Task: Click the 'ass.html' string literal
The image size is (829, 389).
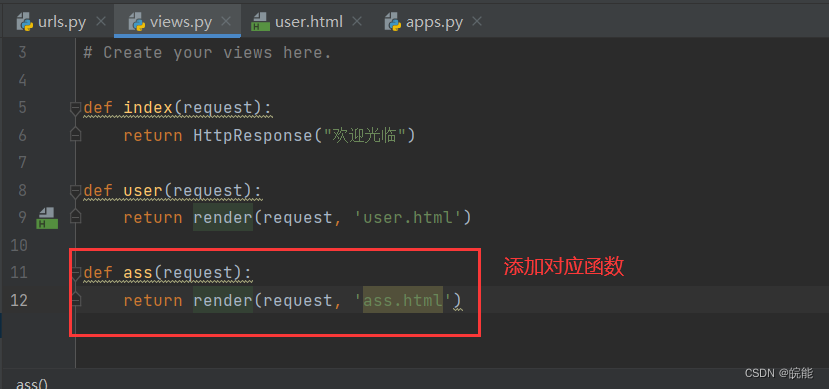Action: tap(403, 300)
